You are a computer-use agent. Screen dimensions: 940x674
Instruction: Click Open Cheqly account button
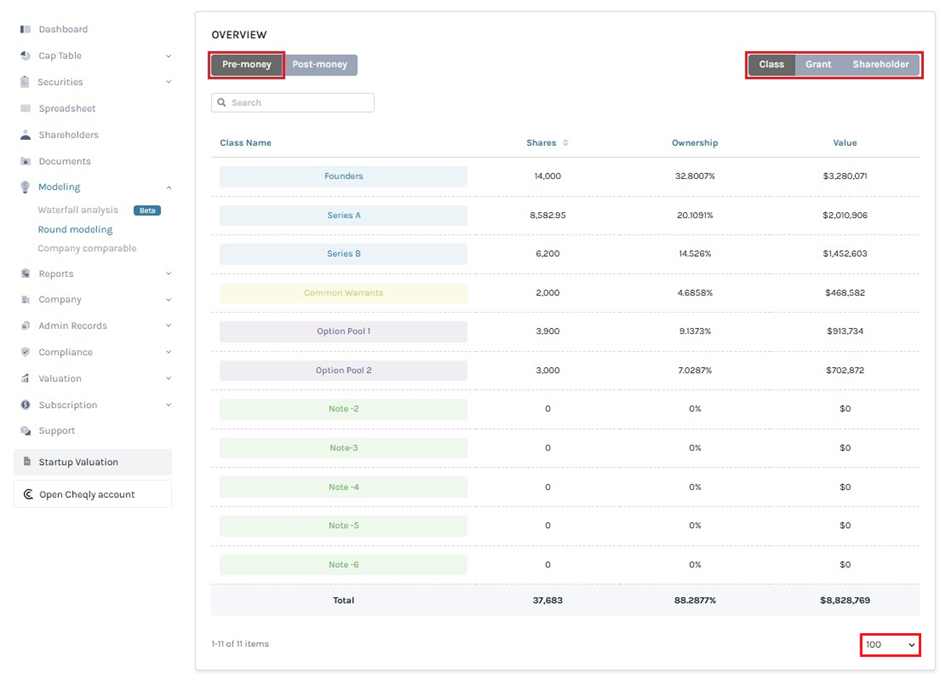coord(92,494)
